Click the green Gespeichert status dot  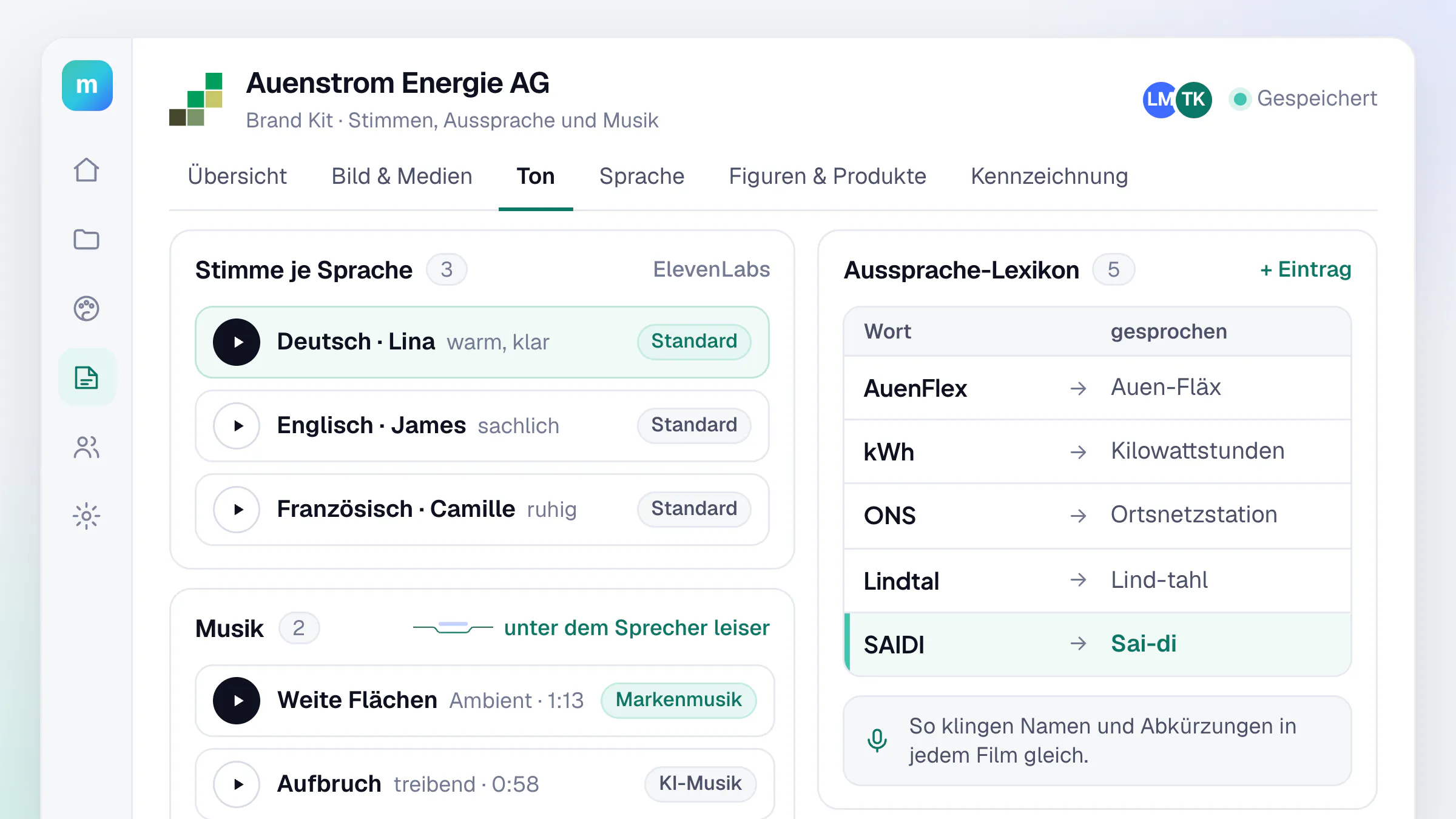1240,99
